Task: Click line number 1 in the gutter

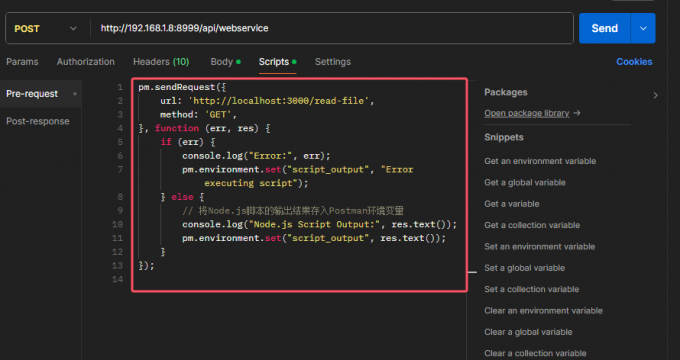Action: click(x=120, y=87)
